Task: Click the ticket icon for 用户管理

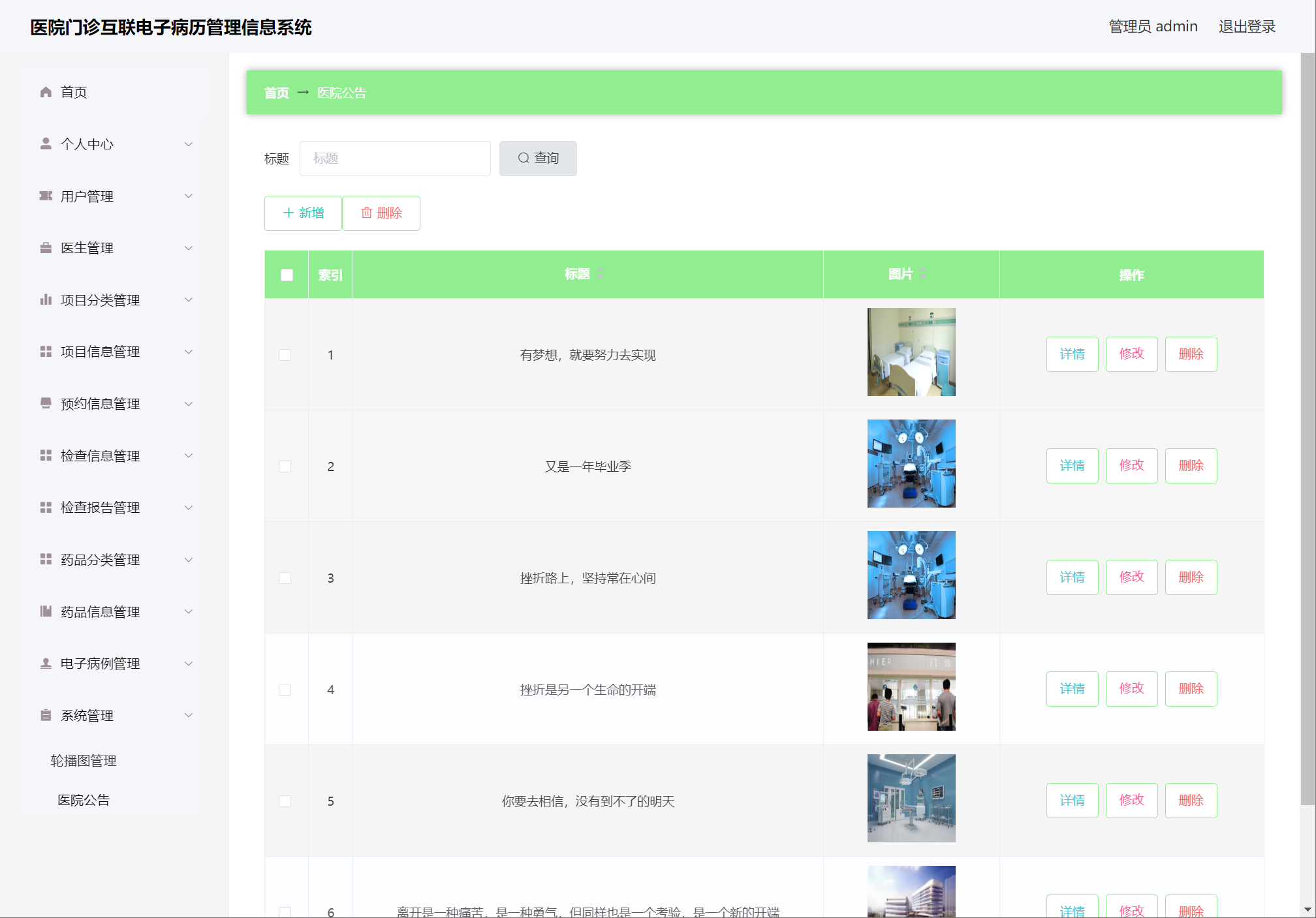Action: click(x=46, y=196)
